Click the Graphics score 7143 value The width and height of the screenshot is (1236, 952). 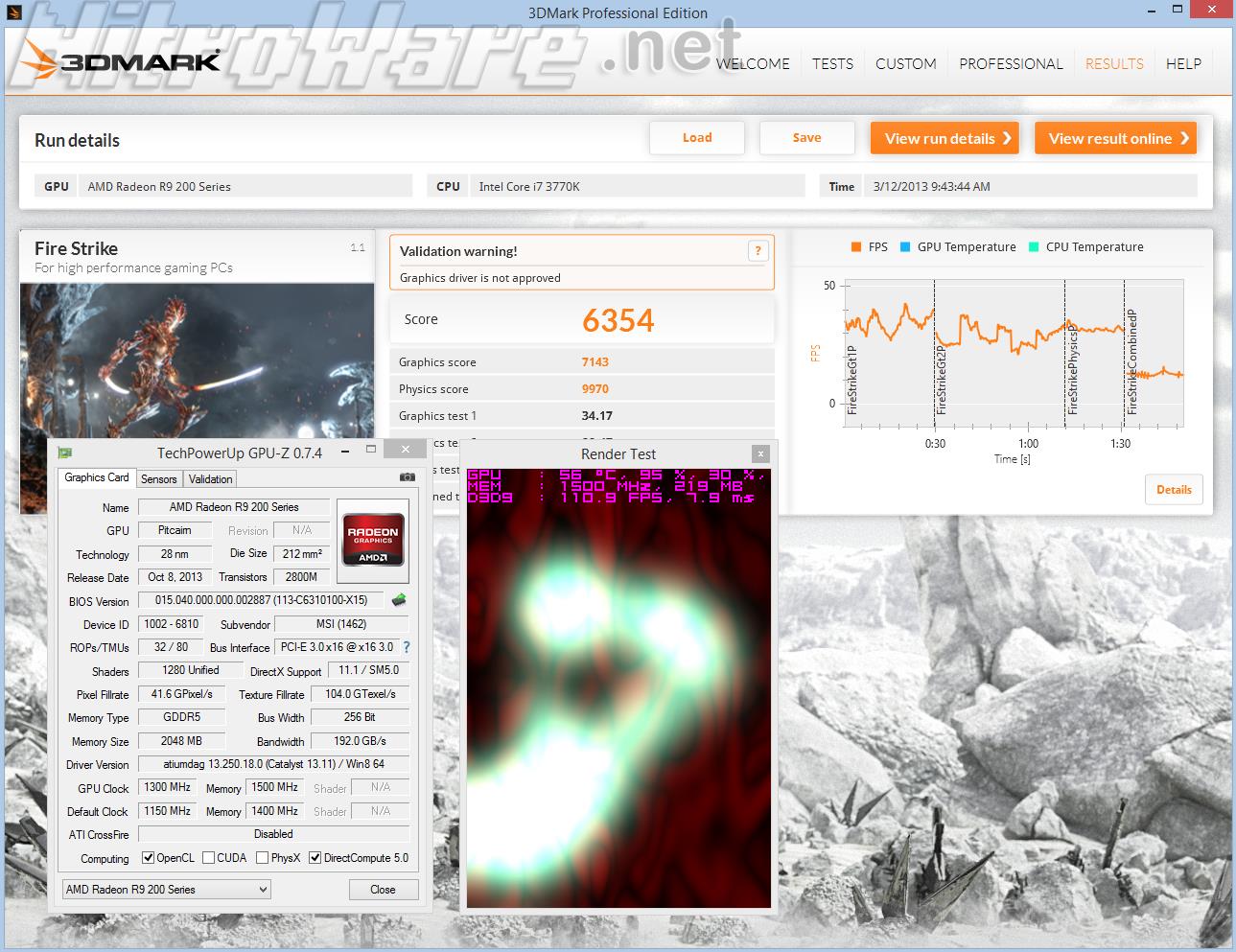coord(595,362)
